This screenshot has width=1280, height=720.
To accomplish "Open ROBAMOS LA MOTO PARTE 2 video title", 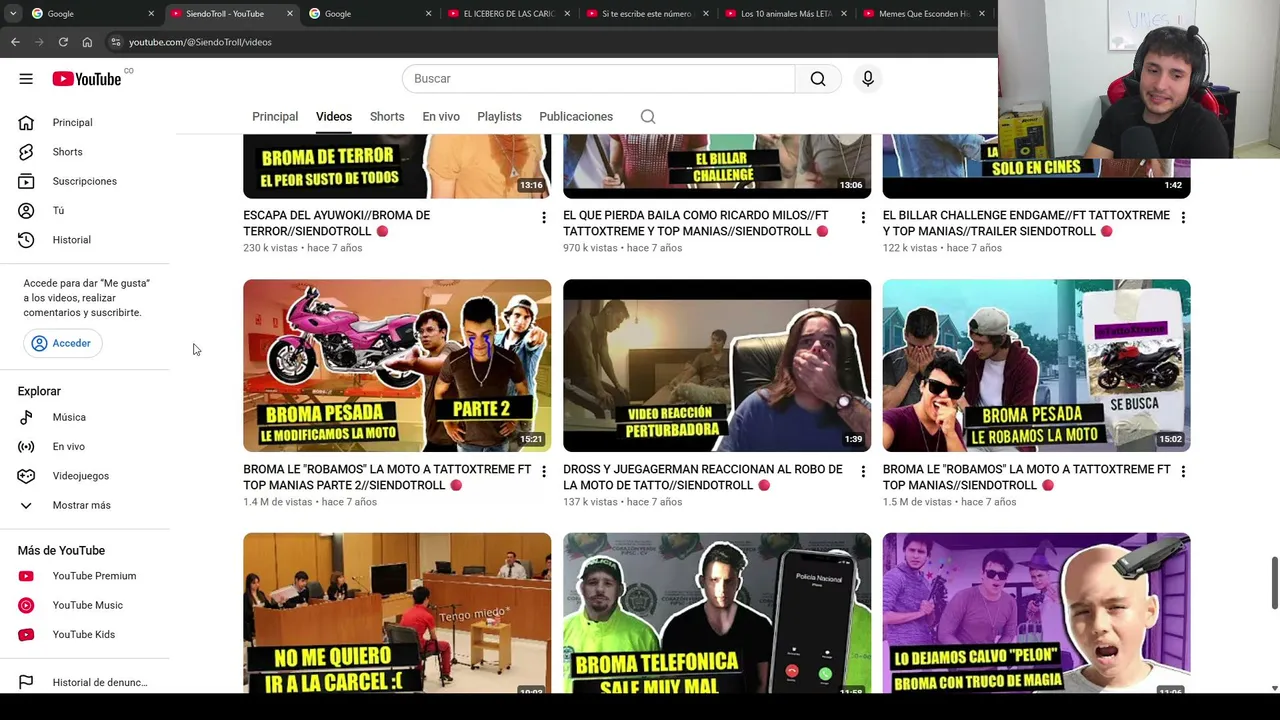I will [x=387, y=477].
